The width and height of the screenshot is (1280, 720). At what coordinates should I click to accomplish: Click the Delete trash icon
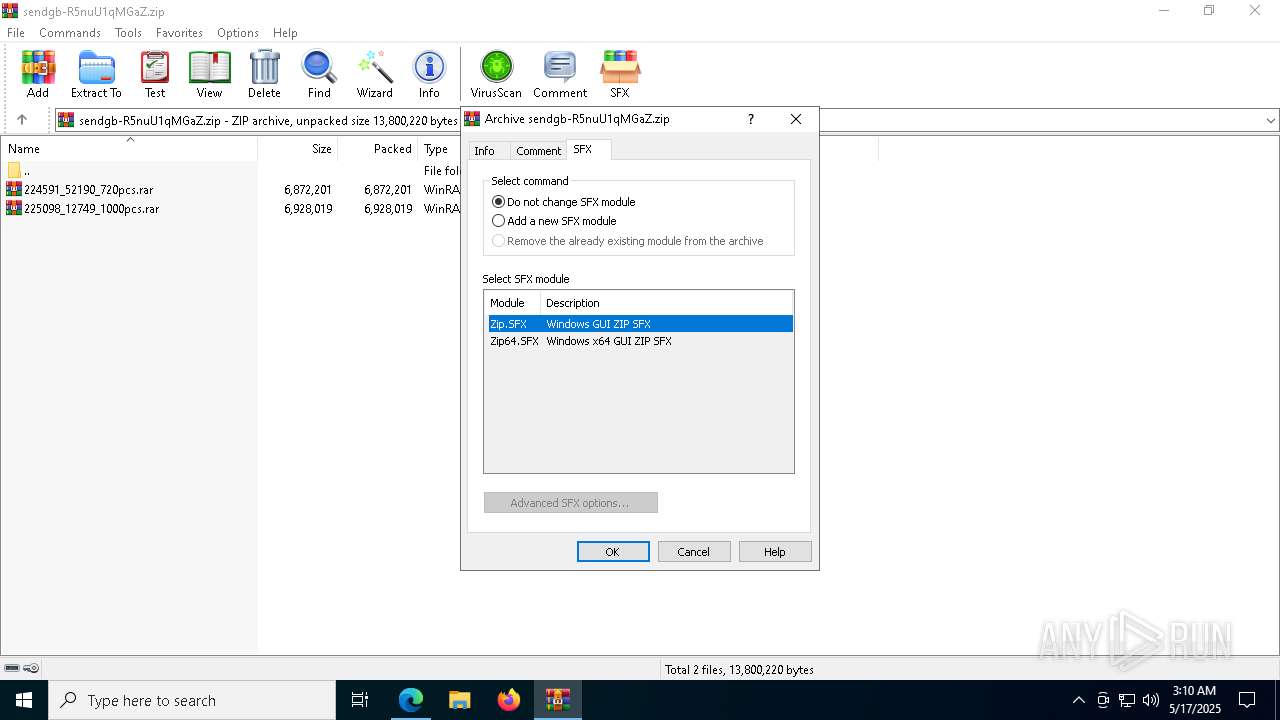click(264, 75)
